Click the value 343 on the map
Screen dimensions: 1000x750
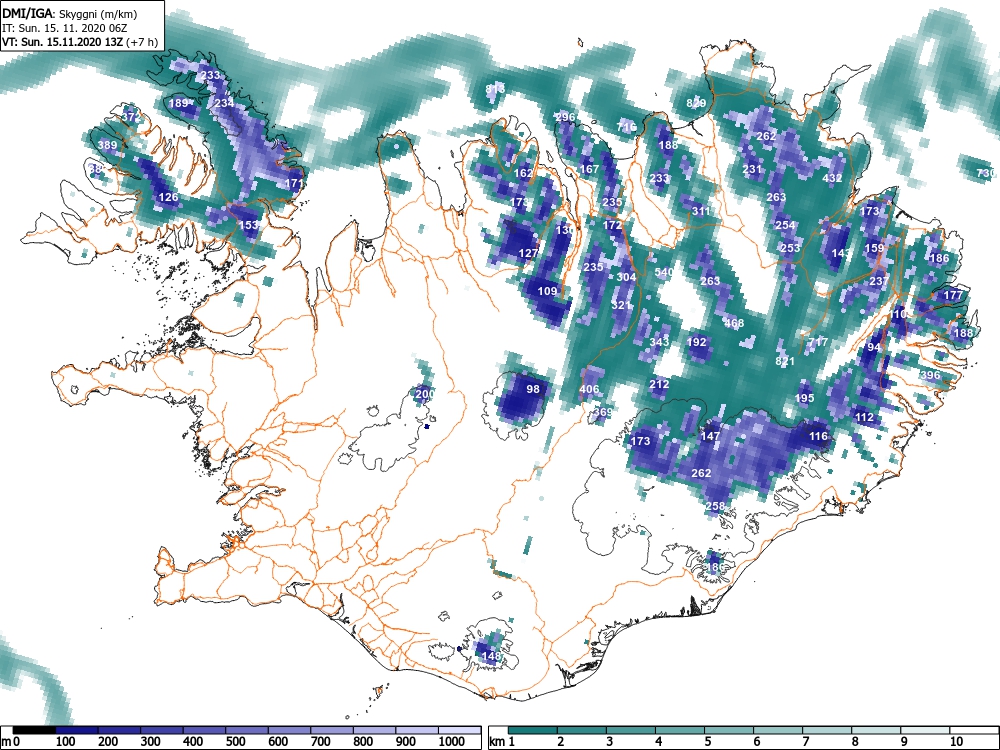pos(659,342)
